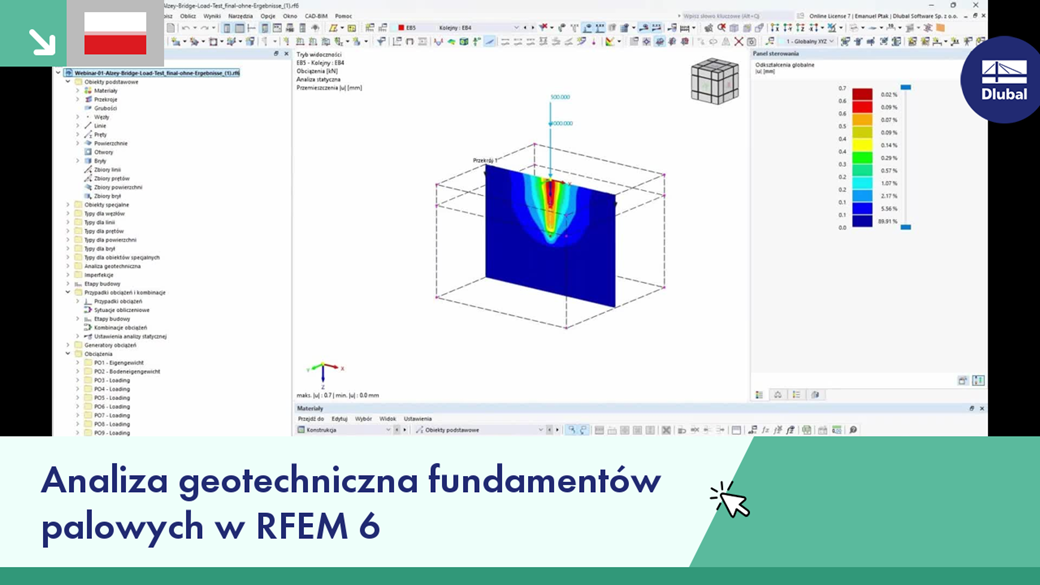The width and height of the screenshot is (1040, 585).
Task: Click the camera snapshot icon in upper toolbar
Action: (753, 42)
